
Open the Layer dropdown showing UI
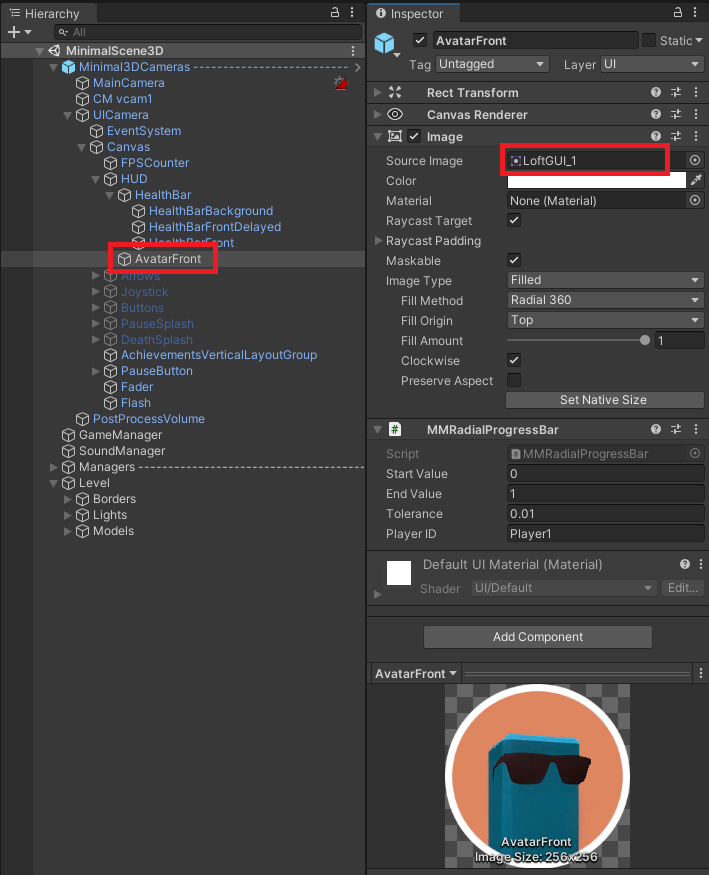652,64
